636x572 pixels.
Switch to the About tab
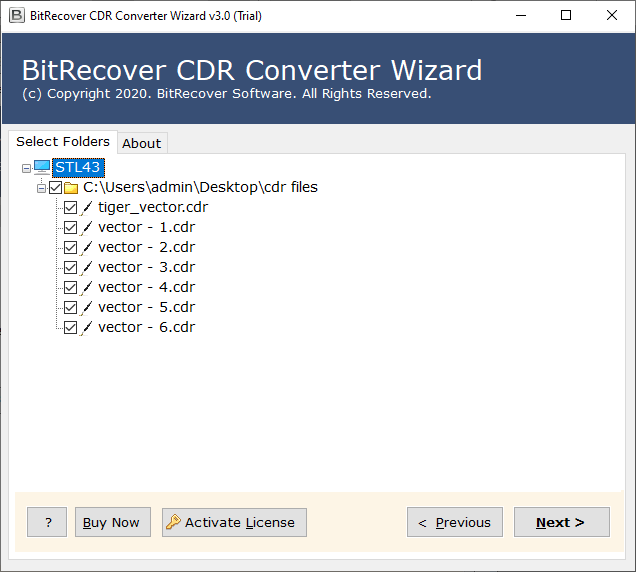point(141,143)
